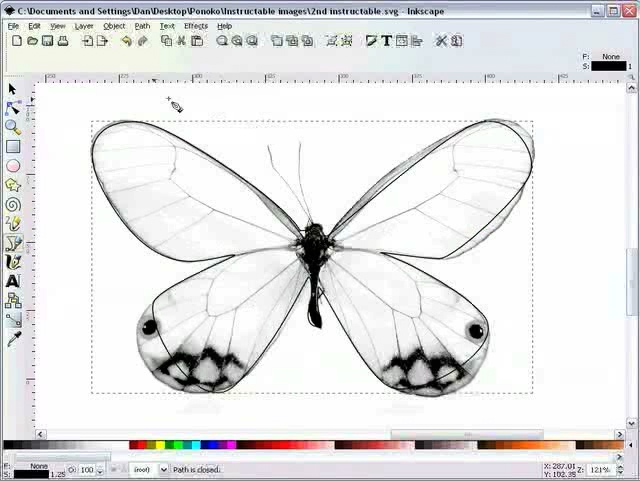Image resolution: width=640 pixels, height=481 pixels.
Task: Open the Edit menu
Action: [34, 26]
